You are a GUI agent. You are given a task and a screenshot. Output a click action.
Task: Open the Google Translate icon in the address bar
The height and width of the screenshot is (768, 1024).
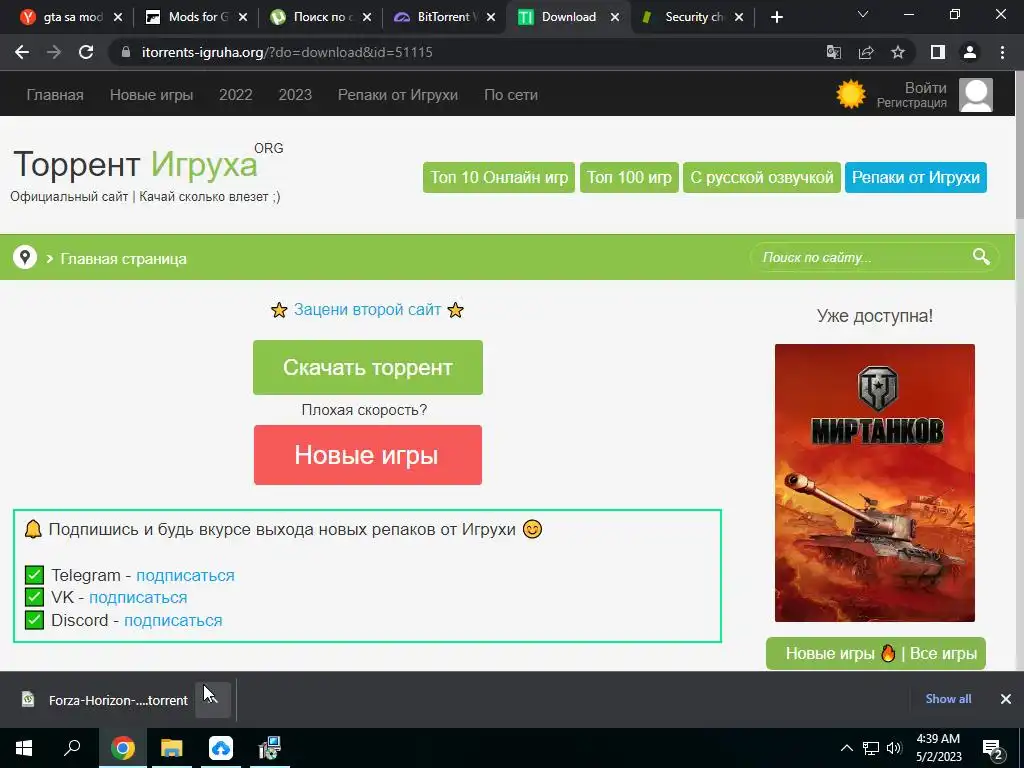click(x=834, y=52)
